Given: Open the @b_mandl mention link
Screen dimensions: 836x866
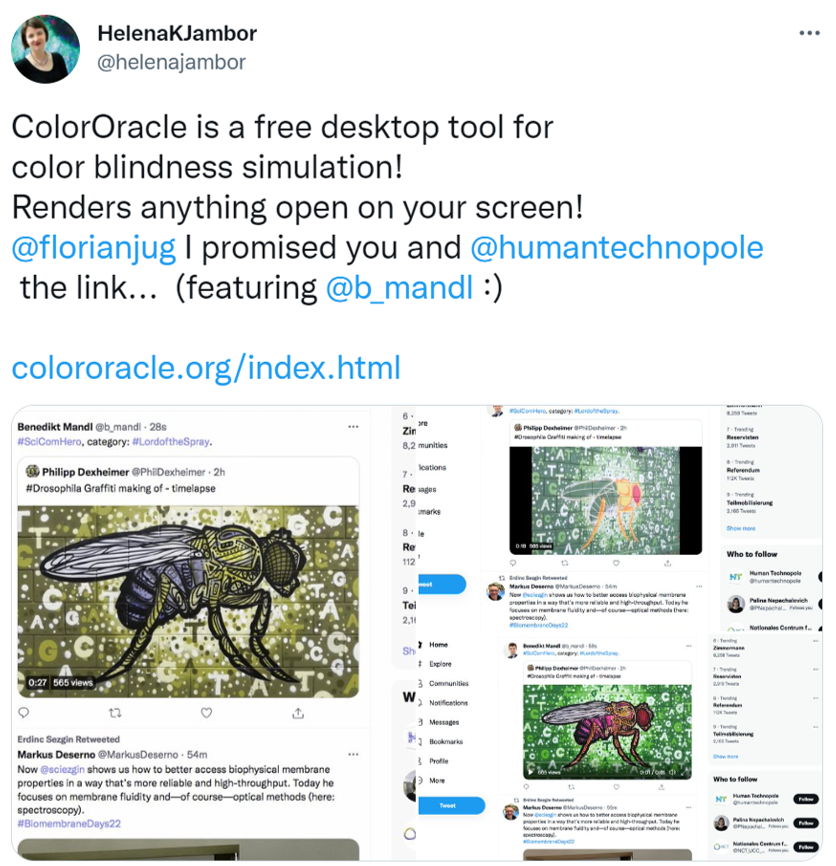Looking at the screenshot, I should tap(399, 288).
